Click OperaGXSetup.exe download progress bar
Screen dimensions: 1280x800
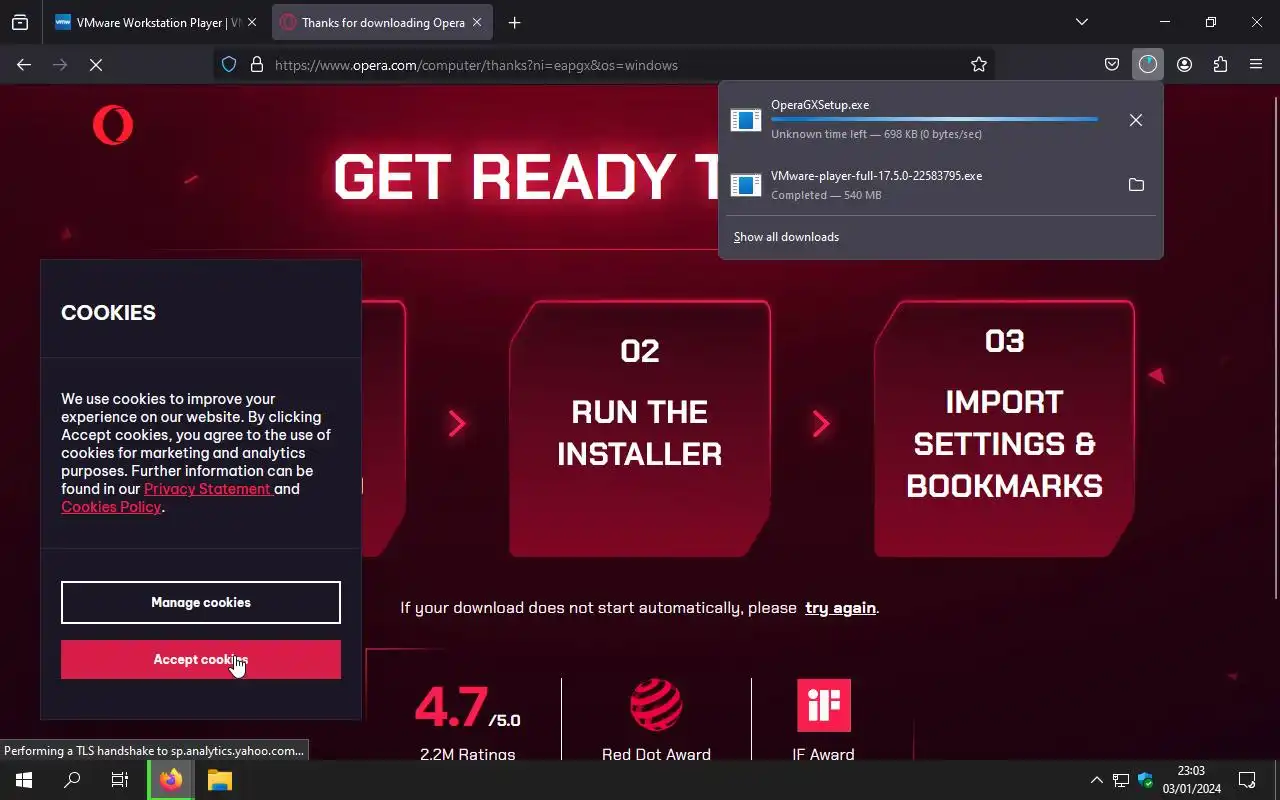click(934, 119)
